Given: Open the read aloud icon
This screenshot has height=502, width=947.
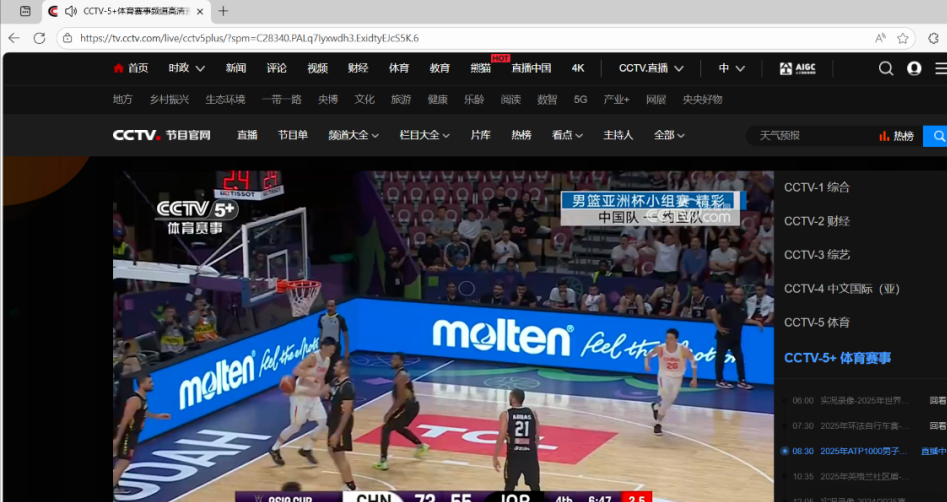Looking at the screenshot, I should 881,38.
